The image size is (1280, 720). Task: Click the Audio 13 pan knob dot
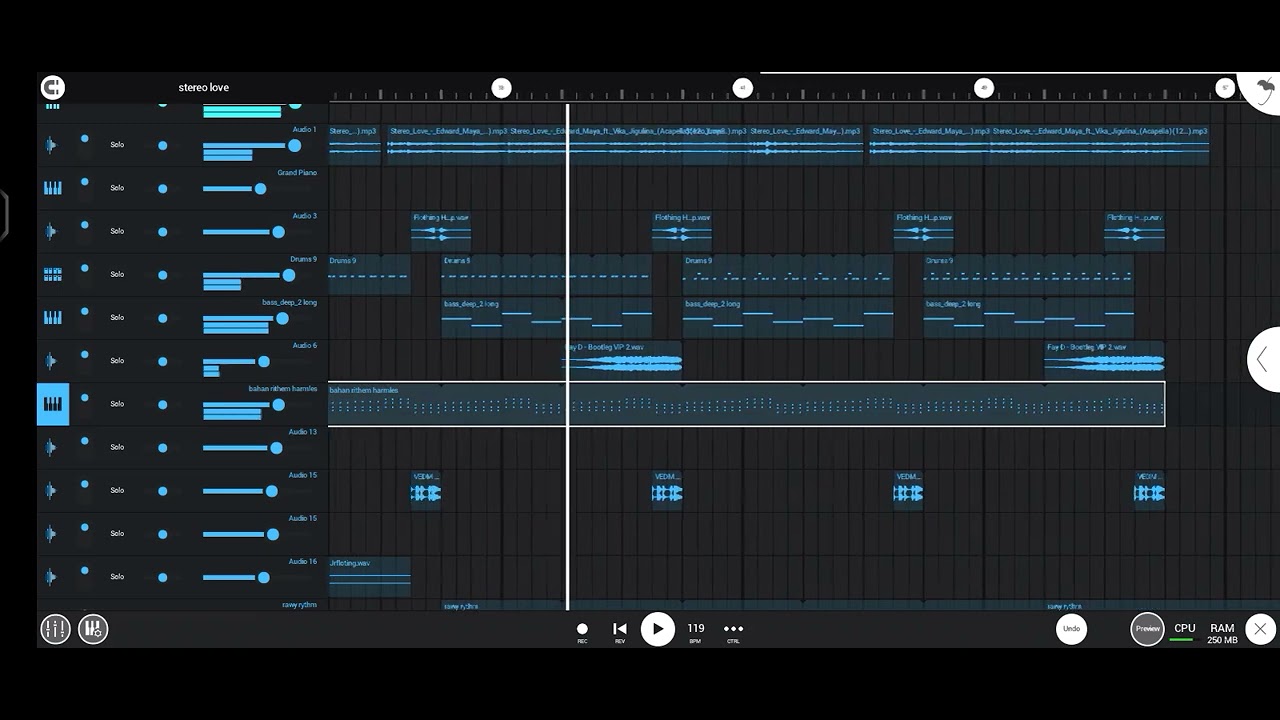(x=162, y=448)
